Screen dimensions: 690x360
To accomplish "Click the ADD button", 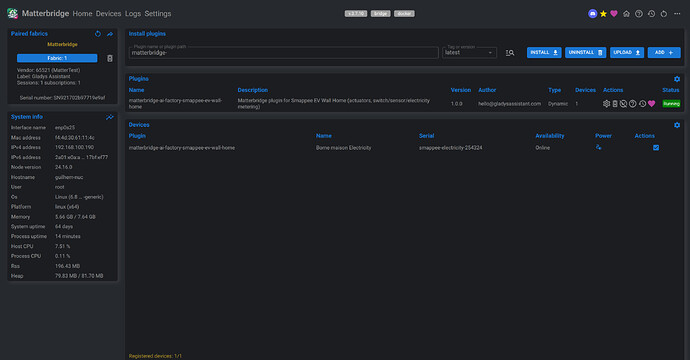I will coord(664,52).
